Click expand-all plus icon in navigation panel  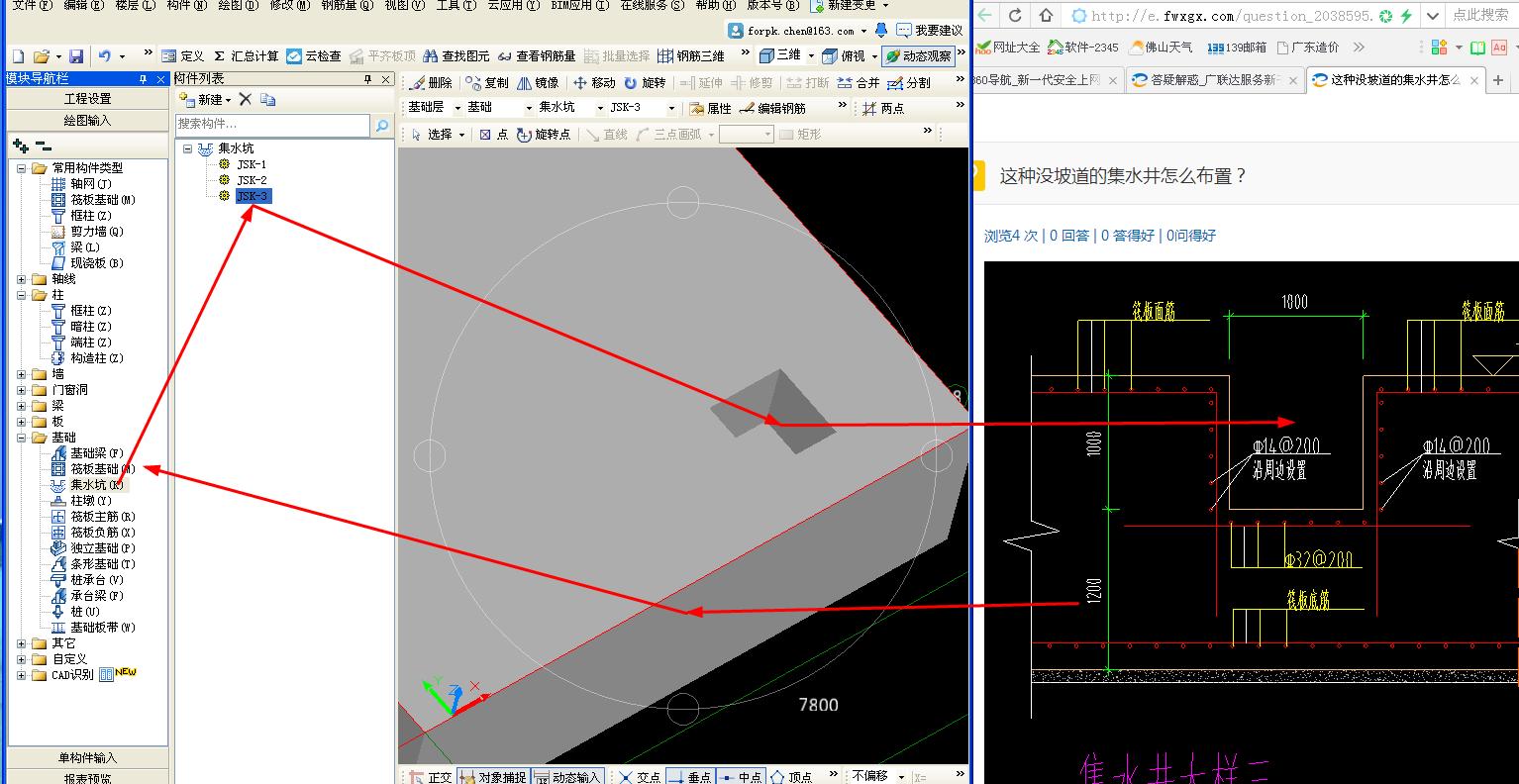(x=21, y=146)
